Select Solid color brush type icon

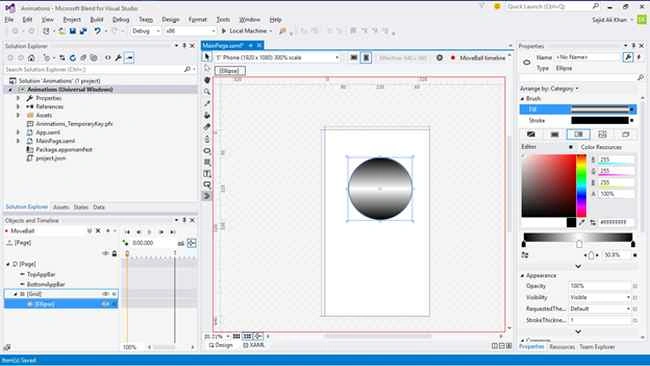tap(555, 134)
